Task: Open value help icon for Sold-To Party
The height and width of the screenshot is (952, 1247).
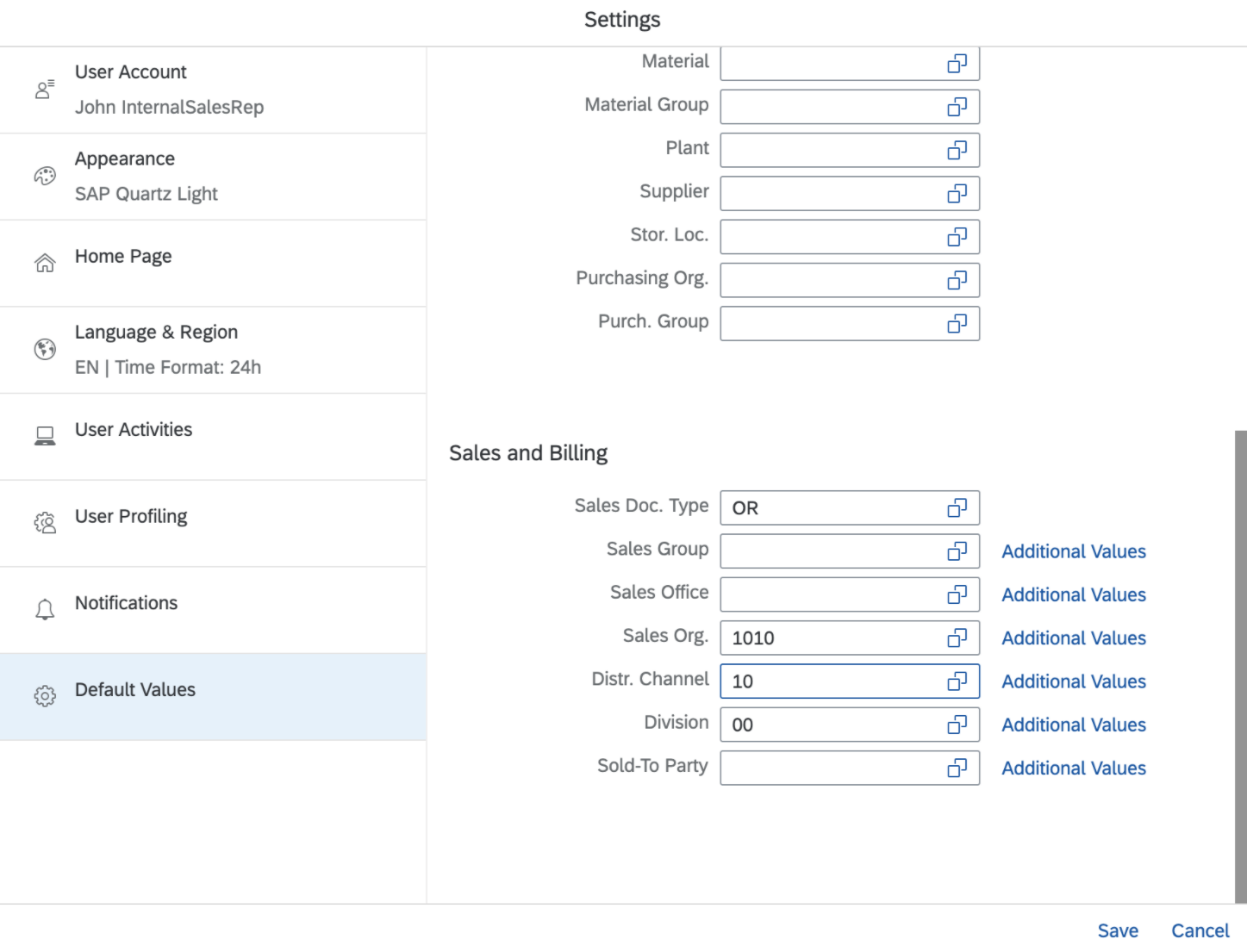Action: [957, 768]
